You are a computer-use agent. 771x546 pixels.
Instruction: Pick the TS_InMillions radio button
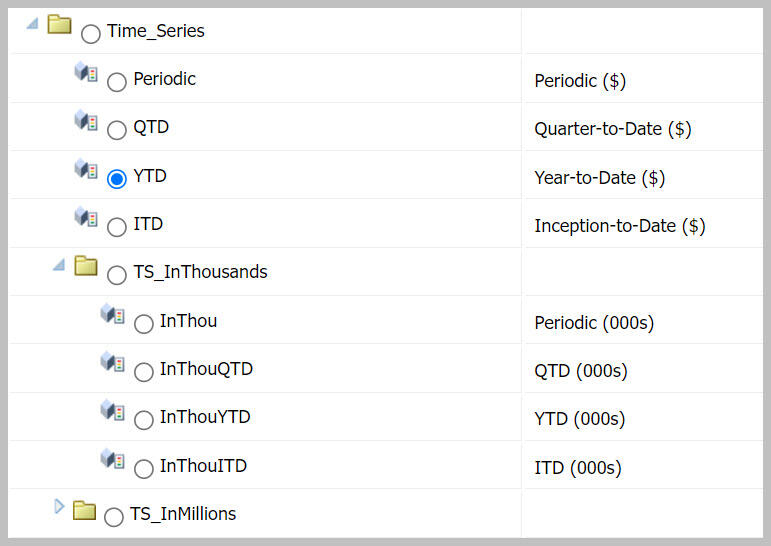click(x=114, y=517)
